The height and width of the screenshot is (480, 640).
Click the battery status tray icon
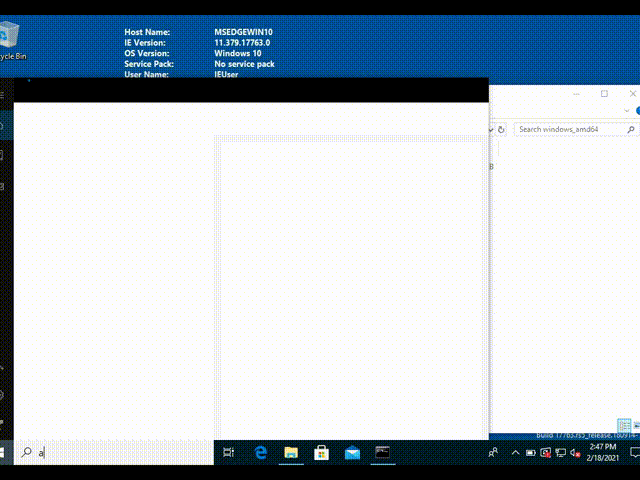531,453
